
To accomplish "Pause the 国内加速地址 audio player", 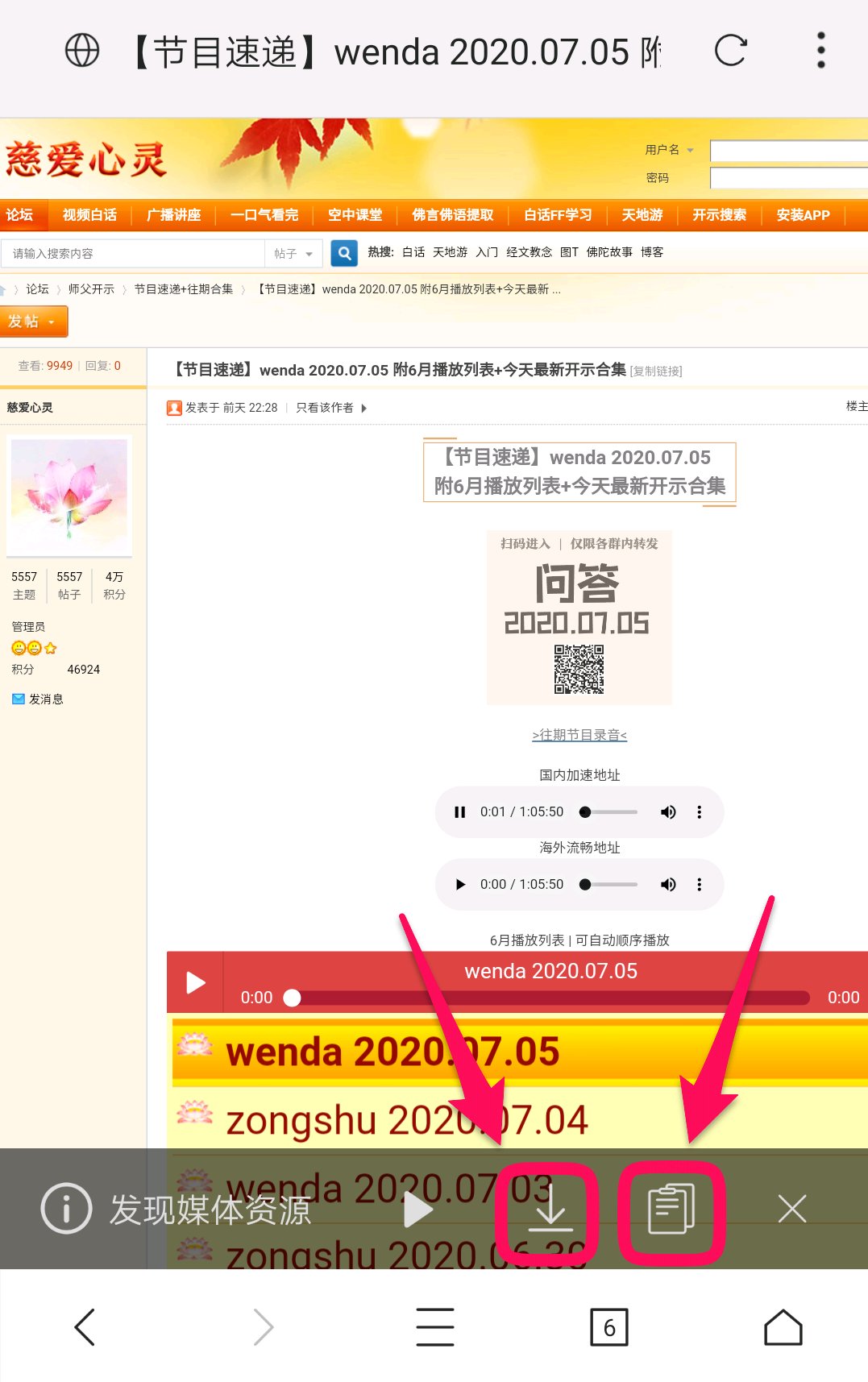I will [460, 812].
